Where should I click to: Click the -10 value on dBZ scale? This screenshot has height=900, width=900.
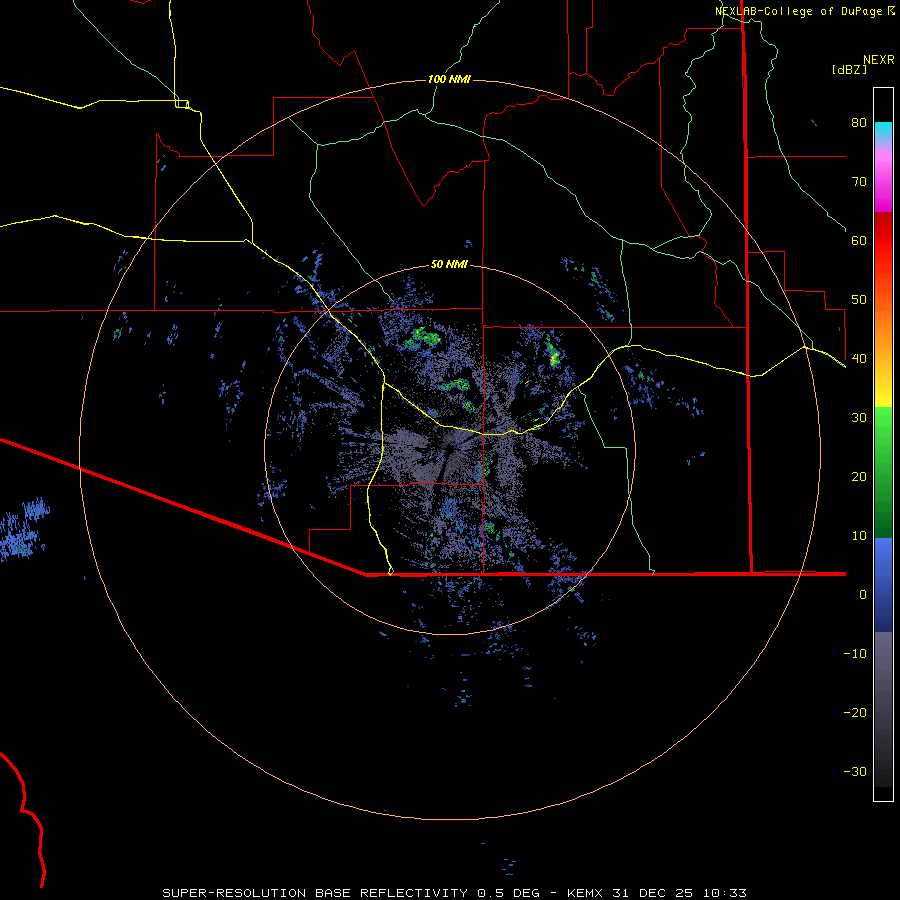point(855,653)
